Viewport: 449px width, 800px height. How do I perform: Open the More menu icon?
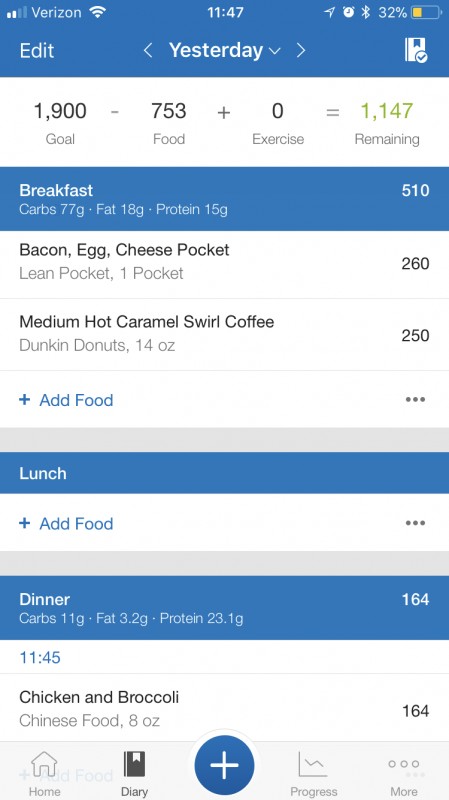[404, 764]
